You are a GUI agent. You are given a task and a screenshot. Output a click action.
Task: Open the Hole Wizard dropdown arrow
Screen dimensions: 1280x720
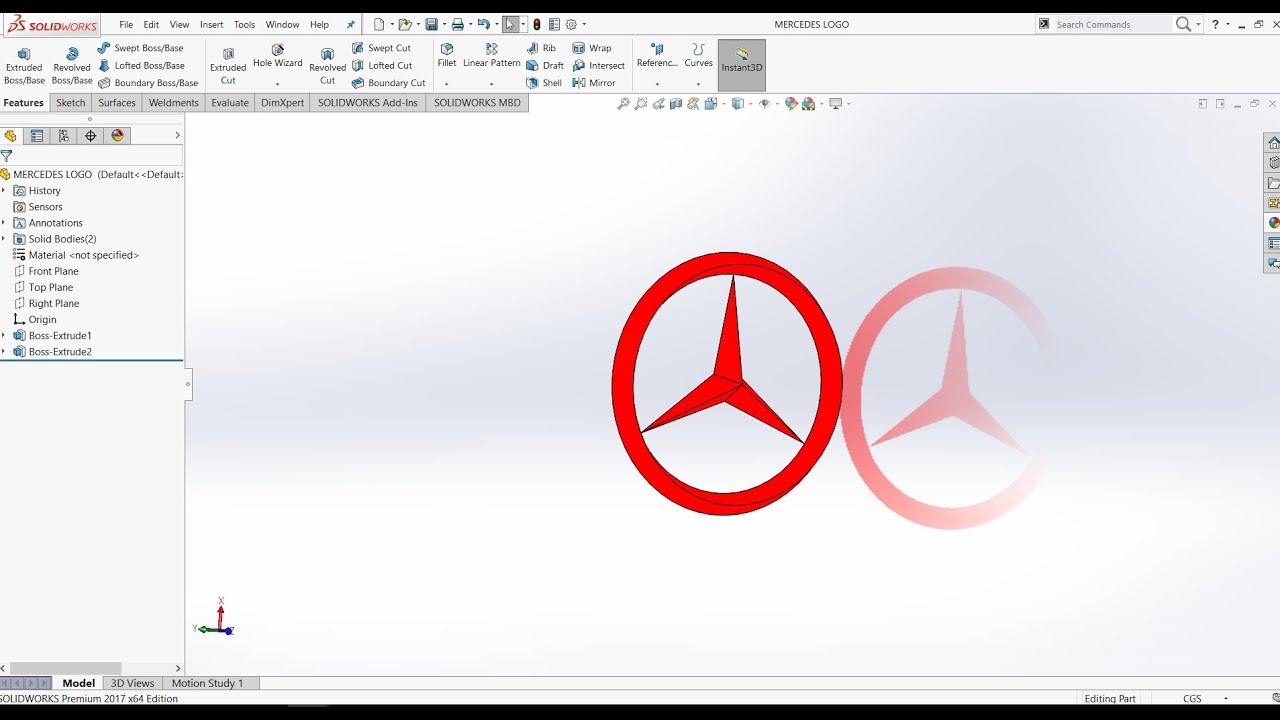click(x=277, y=84)
